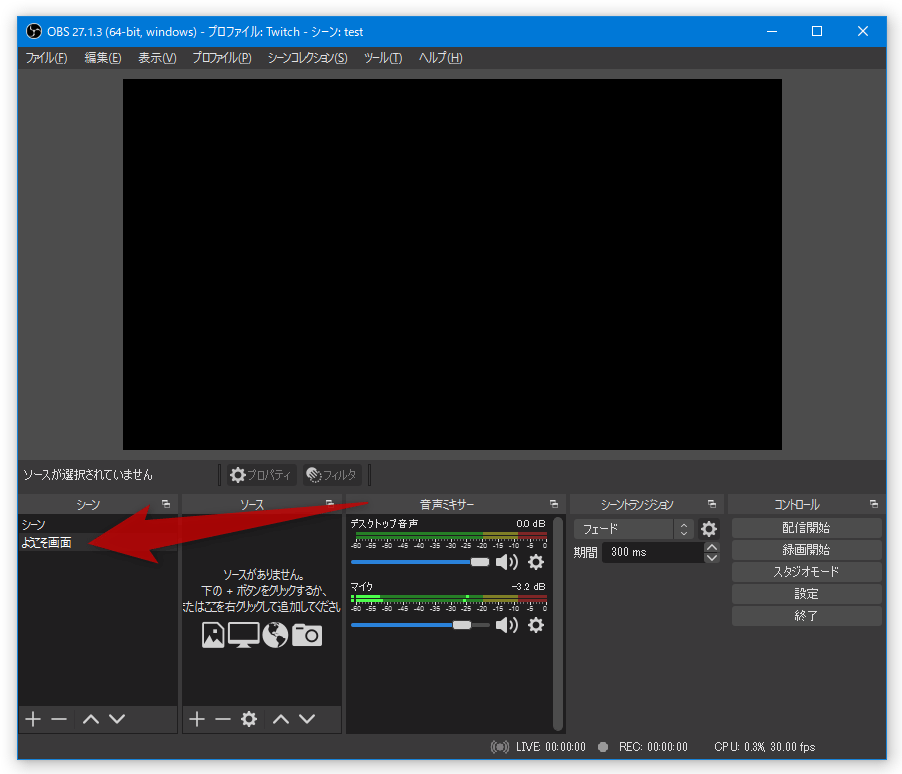Remove selected source with minus

click(x=223, y=719)
